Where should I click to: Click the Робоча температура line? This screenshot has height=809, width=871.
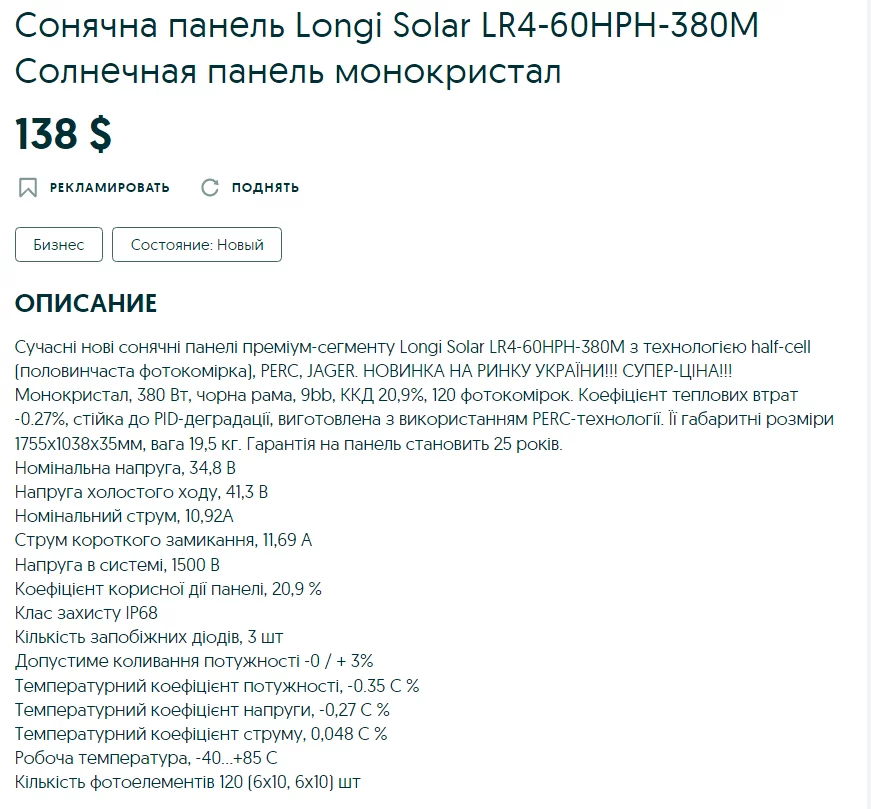146,758
